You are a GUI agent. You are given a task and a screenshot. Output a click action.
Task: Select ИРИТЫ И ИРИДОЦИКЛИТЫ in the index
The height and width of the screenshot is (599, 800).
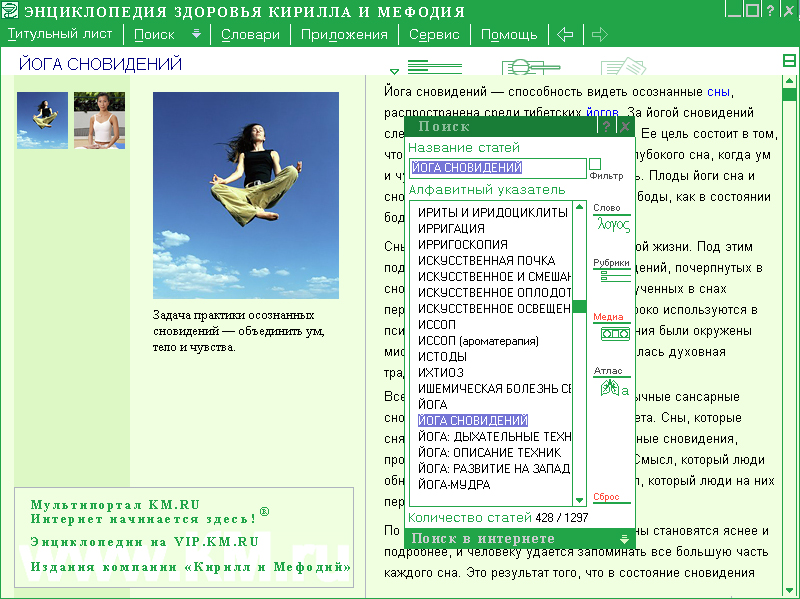pyautogui.click(x=492, y=213)
